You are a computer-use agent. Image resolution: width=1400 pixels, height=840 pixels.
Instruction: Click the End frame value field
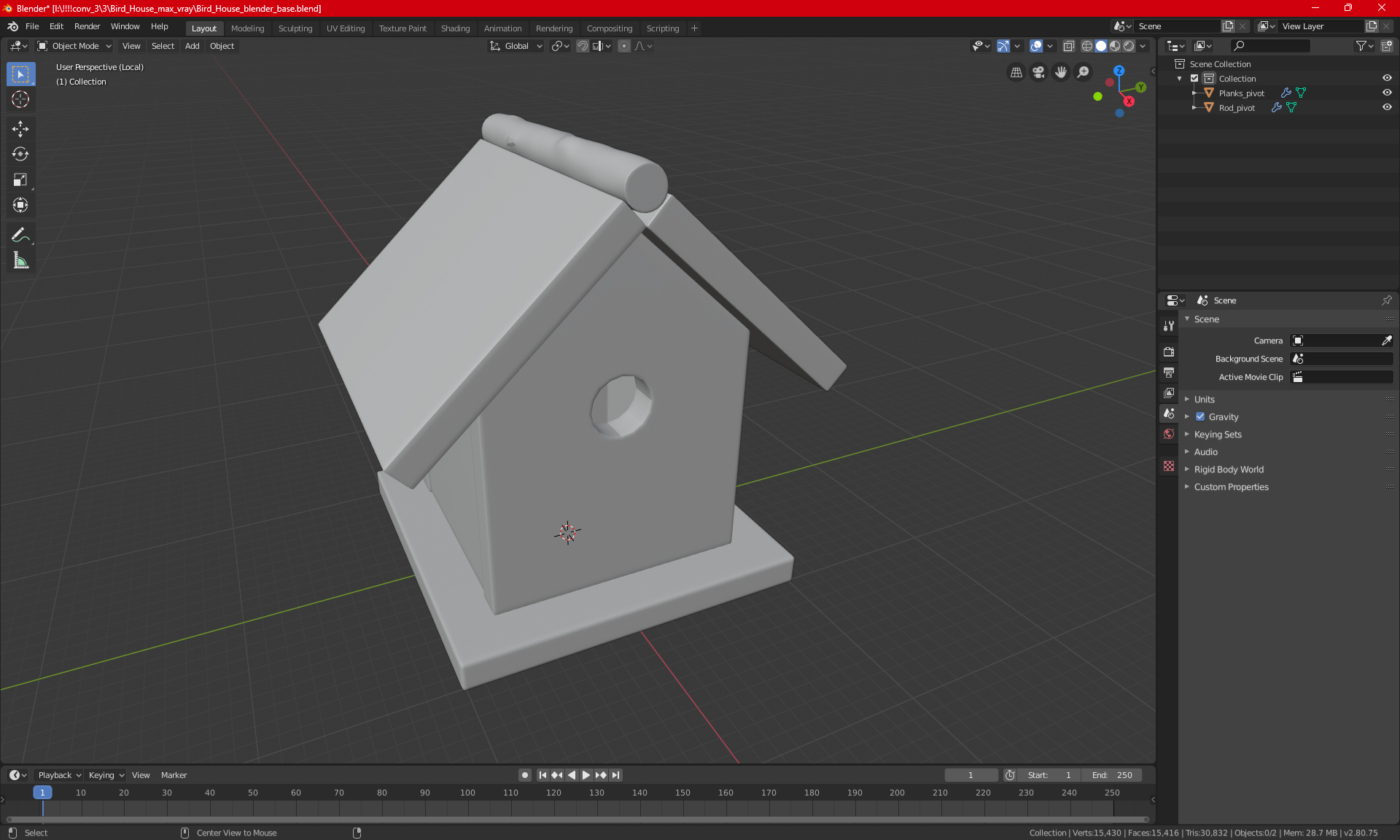[x=1112, y=775]
